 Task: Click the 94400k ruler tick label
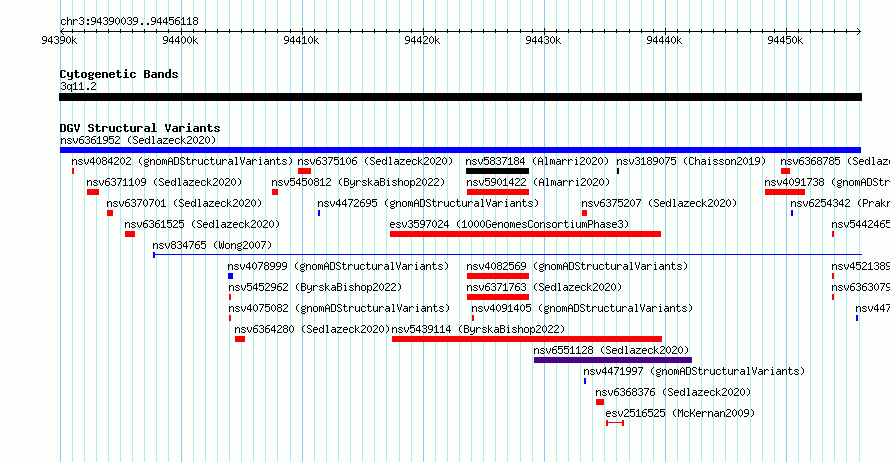pos(180,40)
